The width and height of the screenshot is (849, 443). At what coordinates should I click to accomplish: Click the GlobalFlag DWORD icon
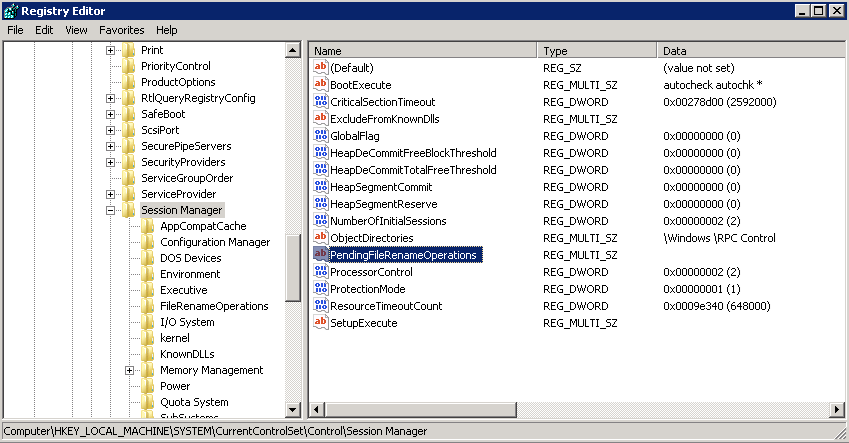321,135
